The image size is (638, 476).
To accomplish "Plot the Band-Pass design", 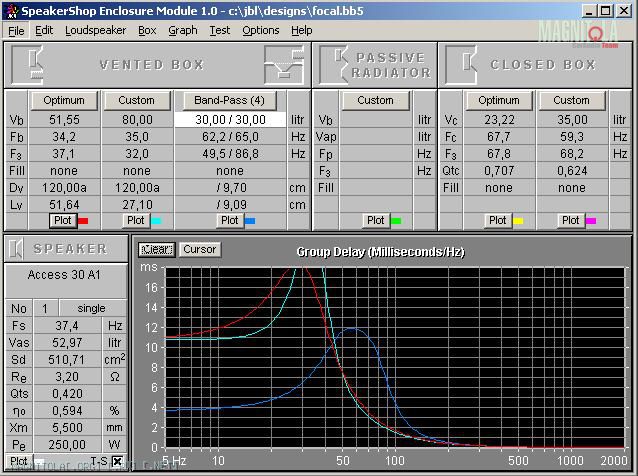I will tap(229, 221).
